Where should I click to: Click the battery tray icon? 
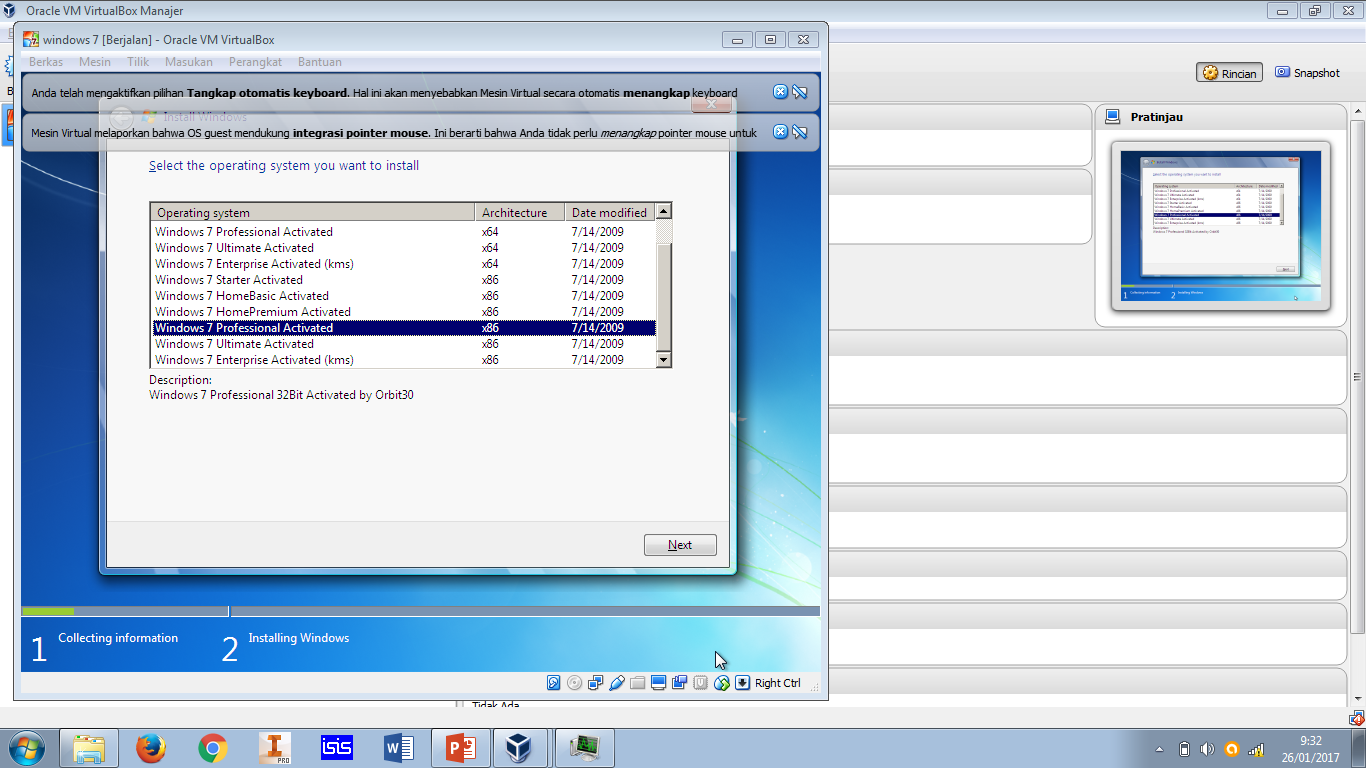[1184, 749]
